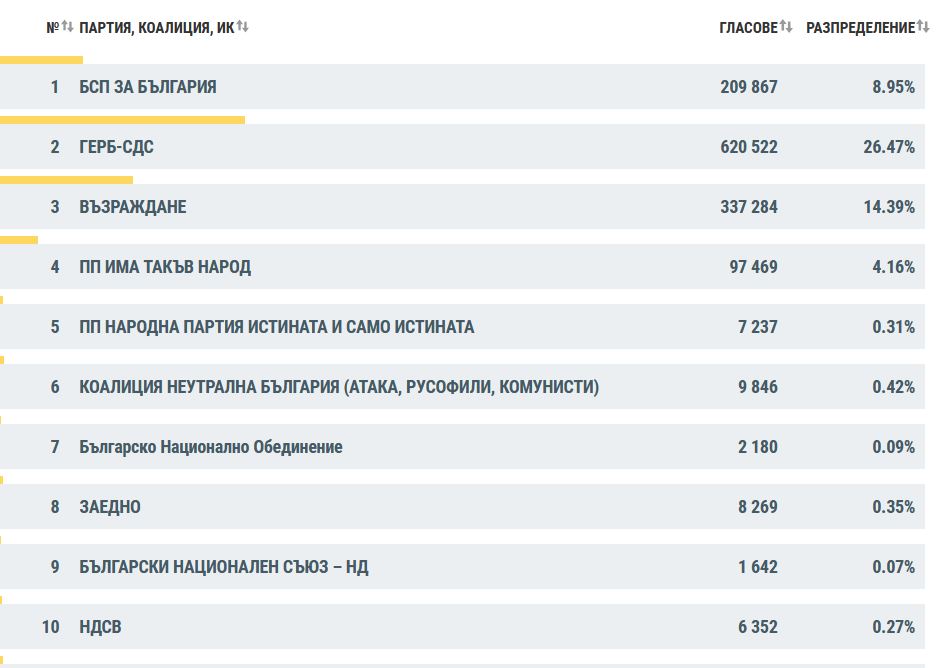
Task: Click the ПАРТИЯ, КОАЛИЦИЯ, ИК header
Action: [156, 28]
